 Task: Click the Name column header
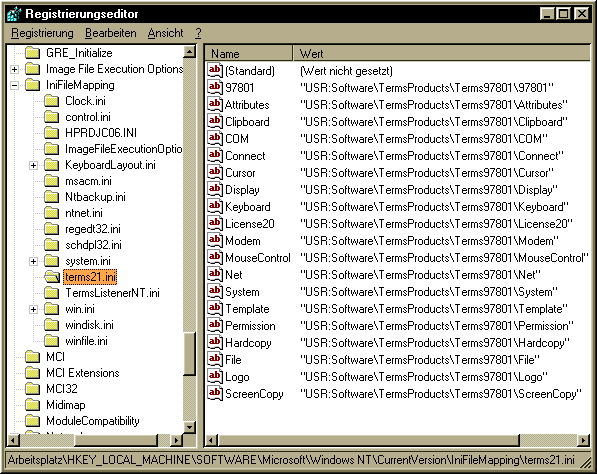pyautogui.click(x=249, y=53)
